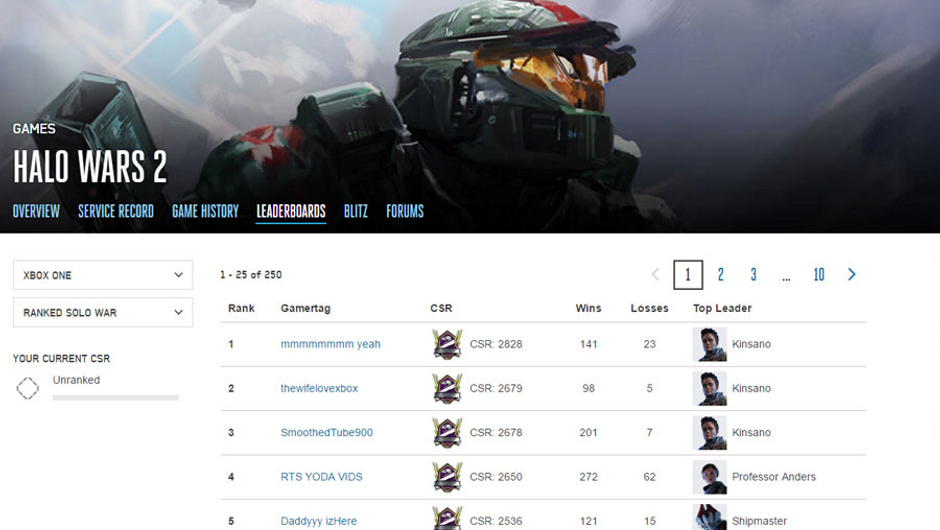940x530 pixels.
Task: Open the Forums tab
Action: [x=405, y=211]
